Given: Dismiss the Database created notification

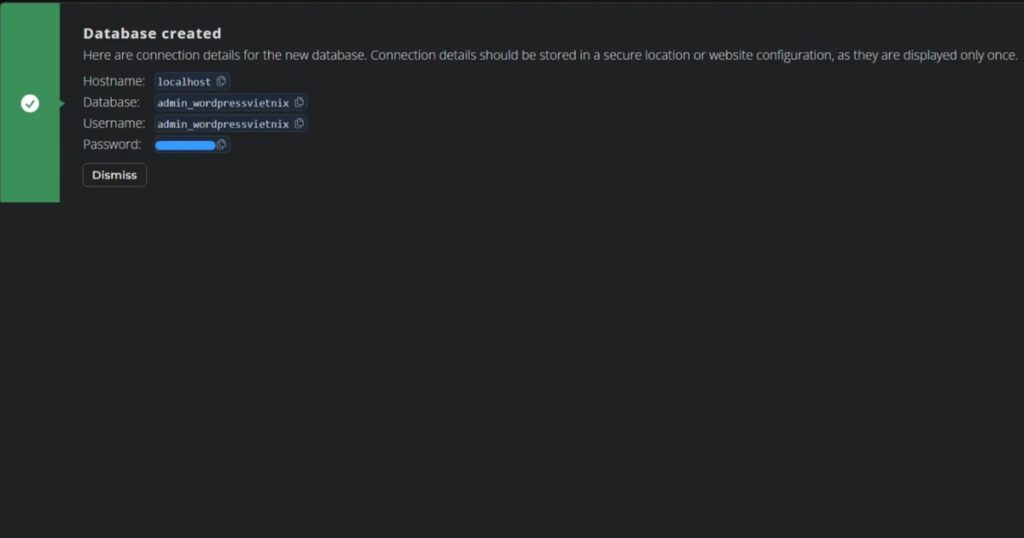Looking at the screenshot, I should pyautogui.click(x=114, y=175).
